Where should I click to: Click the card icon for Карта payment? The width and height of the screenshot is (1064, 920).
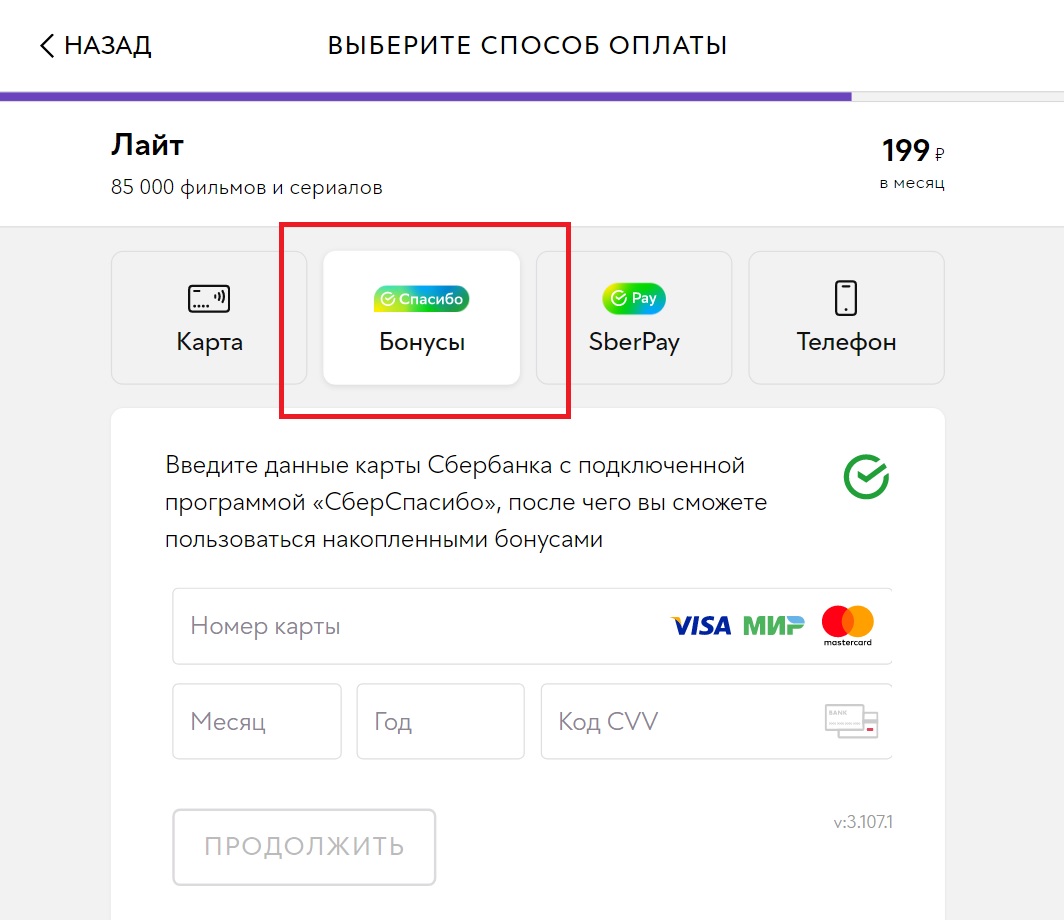(209, 298)
